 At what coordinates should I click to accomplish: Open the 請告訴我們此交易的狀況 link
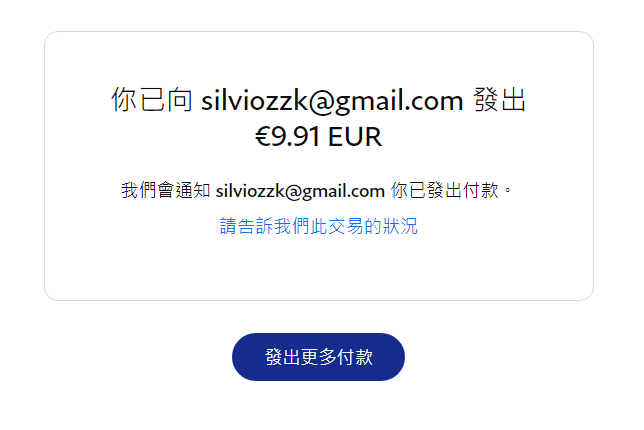pyautogui.click(x=319, y=226)
